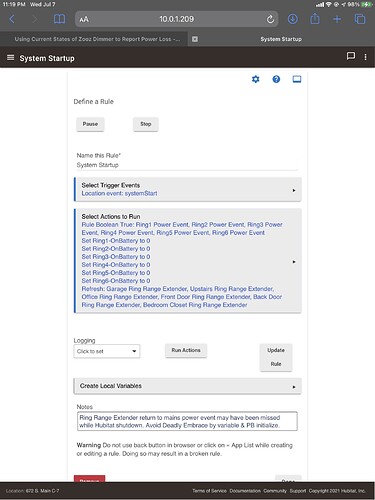Image resolution: width=375 pixels, height=500 pixels.
Task: Click Set Ring2-OnBattery to 0 action
Action: click(x=116, y=249)
